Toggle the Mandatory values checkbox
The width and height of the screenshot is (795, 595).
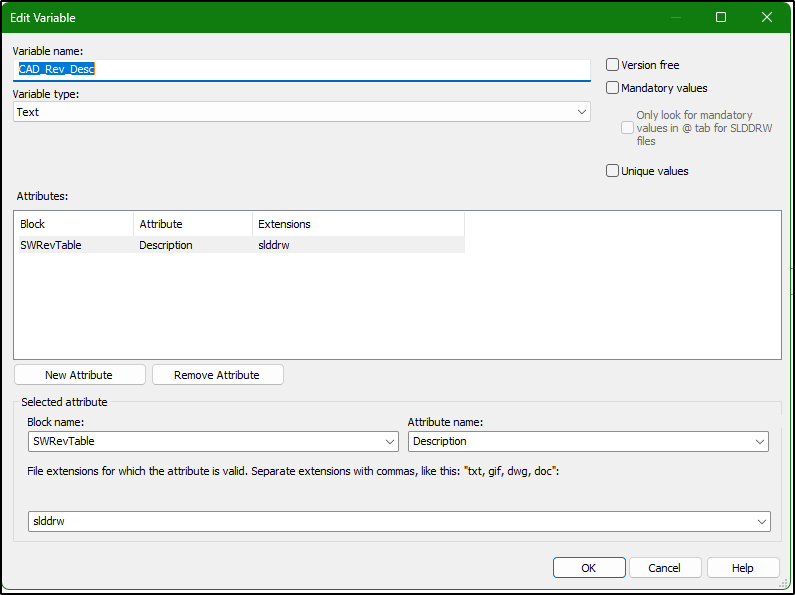(x=613, y=88)
